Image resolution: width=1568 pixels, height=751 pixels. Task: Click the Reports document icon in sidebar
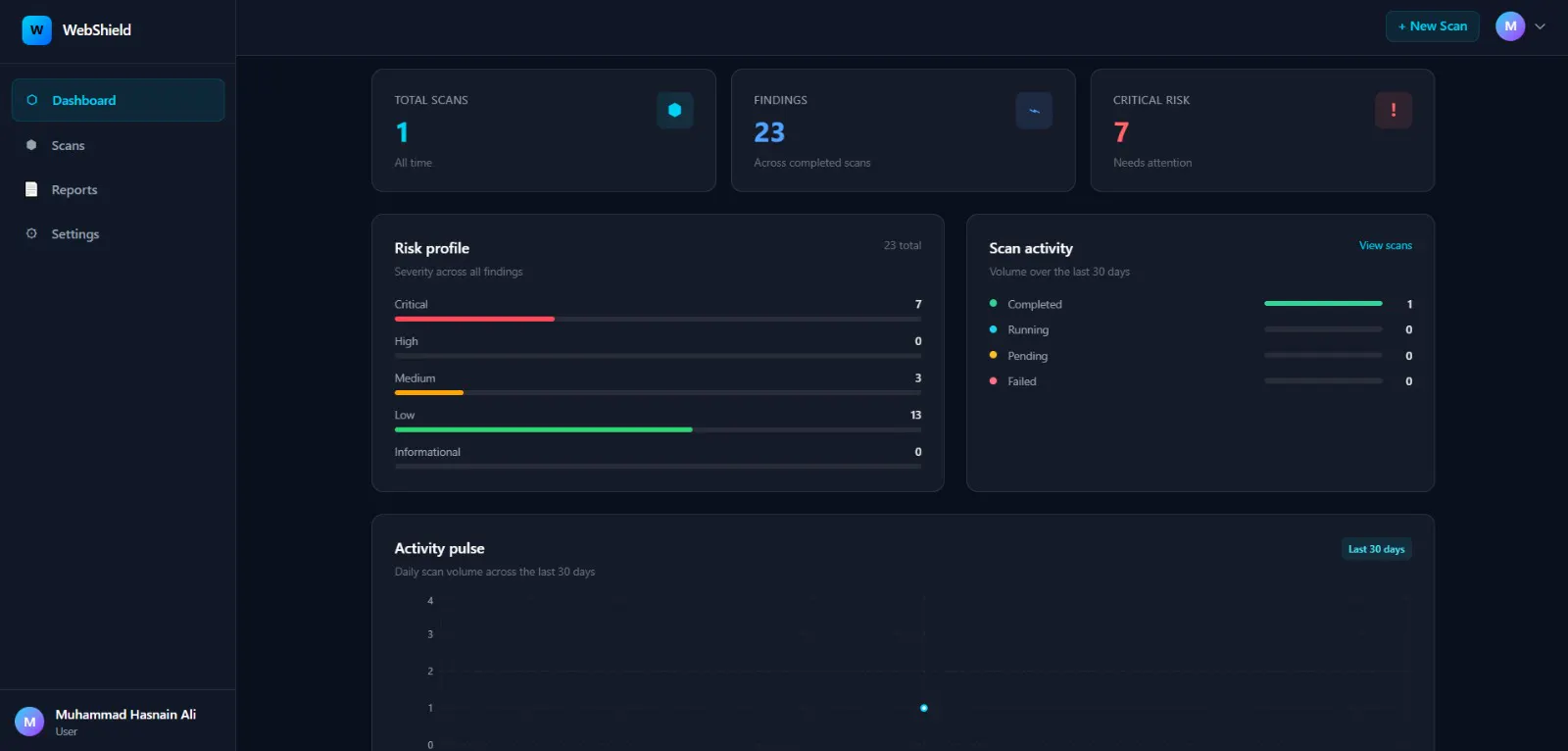pos(31,189)
